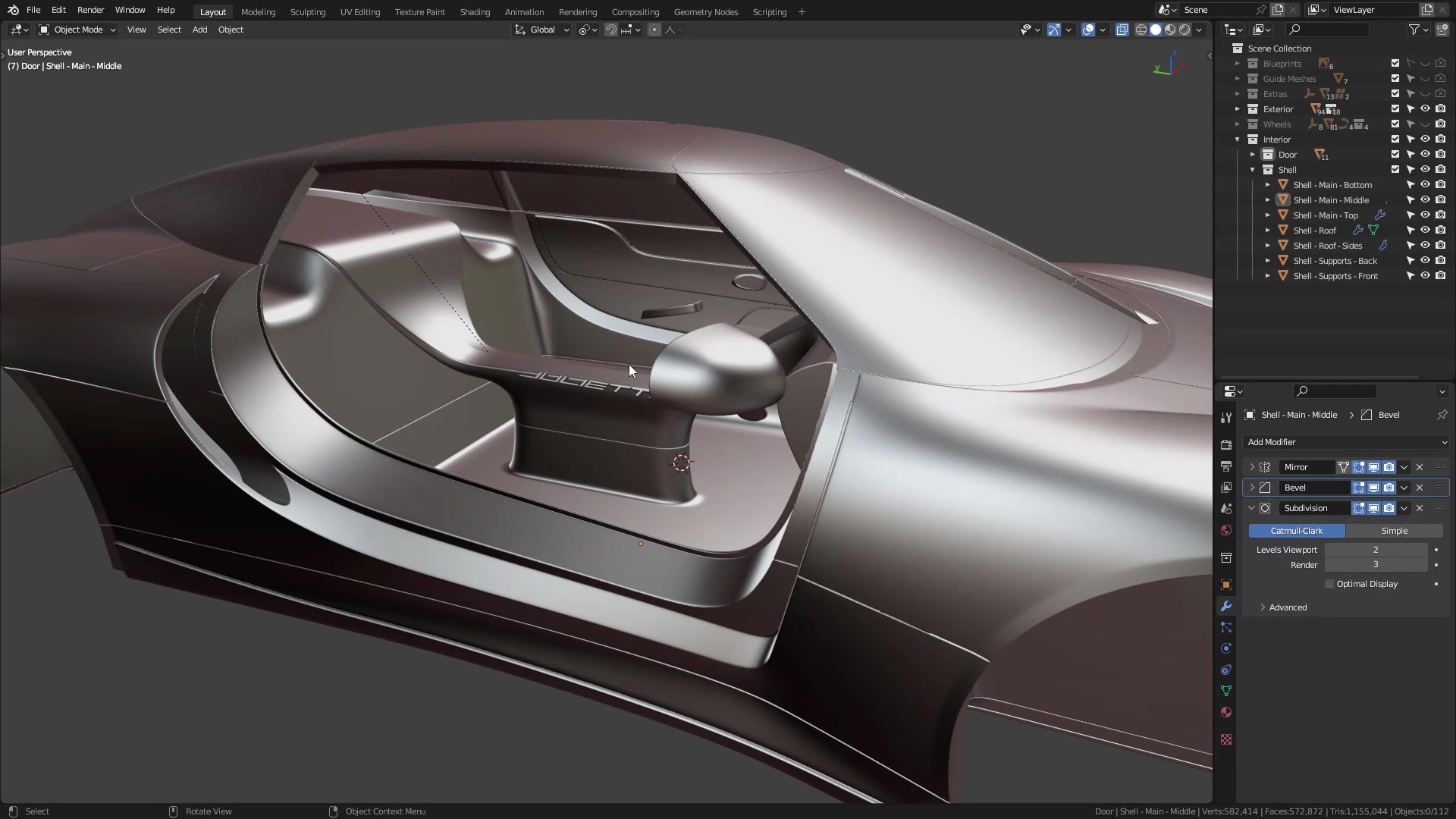This screenshot has height=819, width=1456.
Task: Switch to the Sculpting workspace tab
Action: click(x=307, y=12)
